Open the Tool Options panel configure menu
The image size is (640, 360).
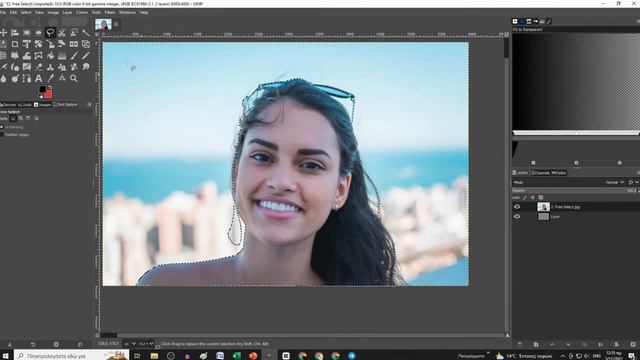click(89, 104)
